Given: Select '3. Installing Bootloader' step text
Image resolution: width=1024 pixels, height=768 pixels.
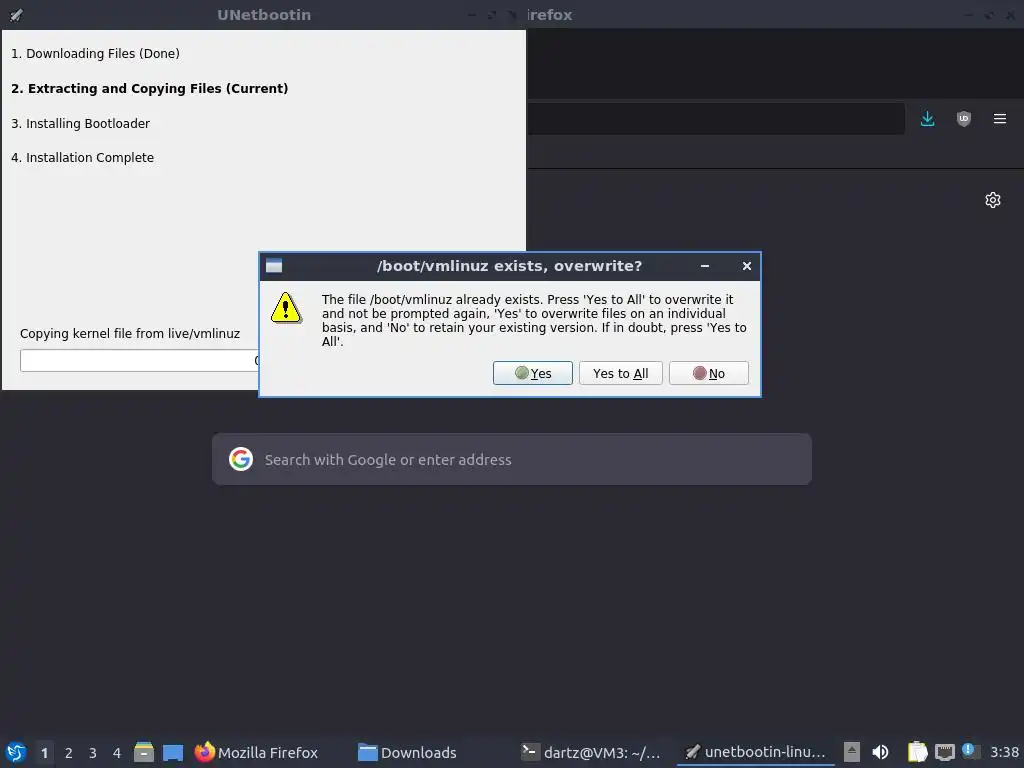Looking at the screenshot, I should click(80, 123).
